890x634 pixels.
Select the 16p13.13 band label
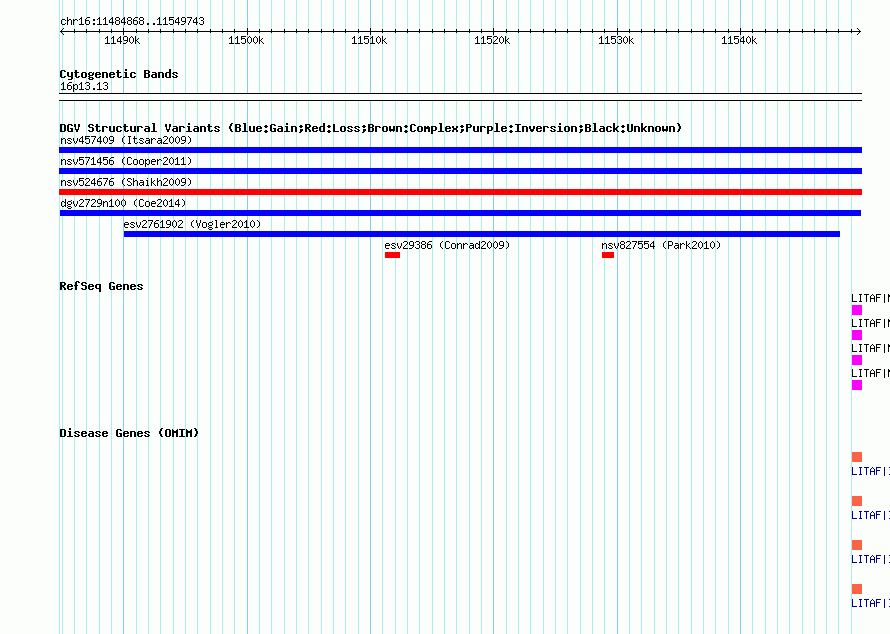coord(84,86)
